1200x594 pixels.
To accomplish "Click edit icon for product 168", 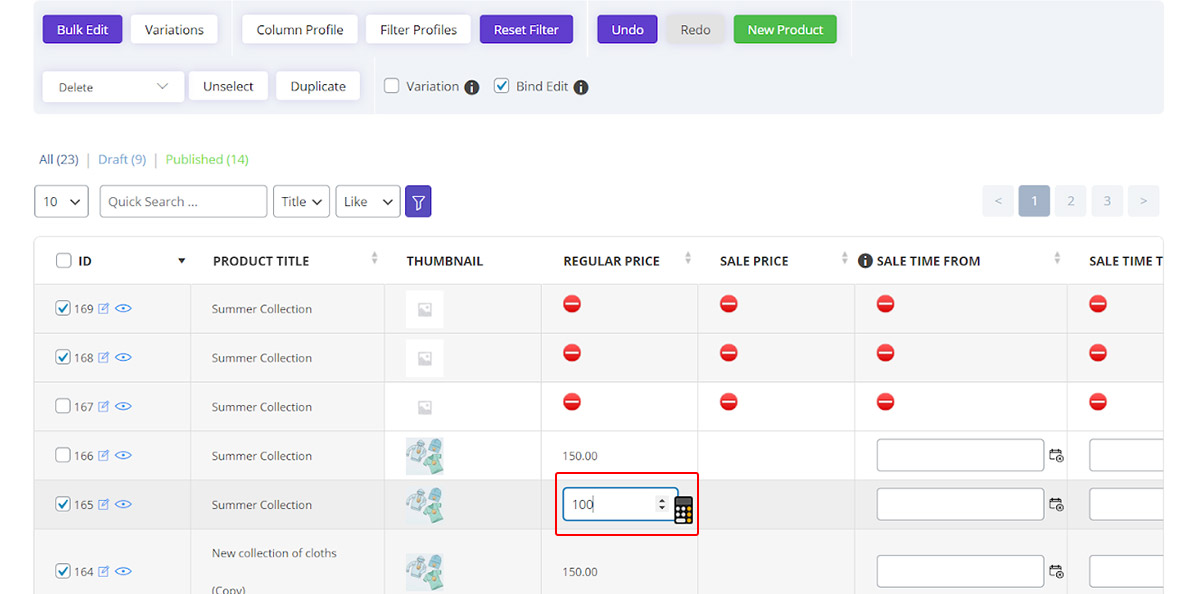I will 103,358.
